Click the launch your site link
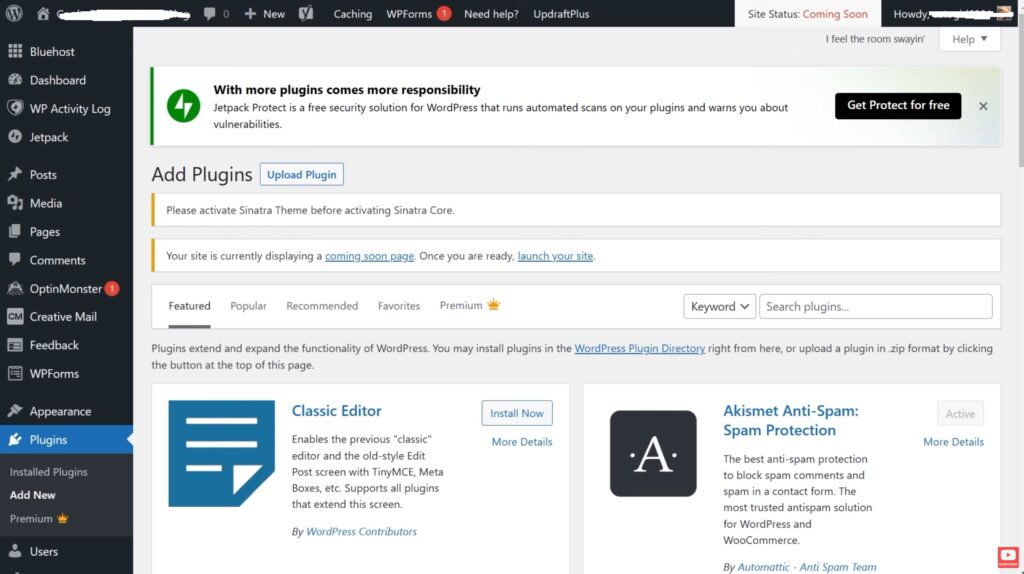Screen dimensions: 1024x574 click(x=555, y=256)
